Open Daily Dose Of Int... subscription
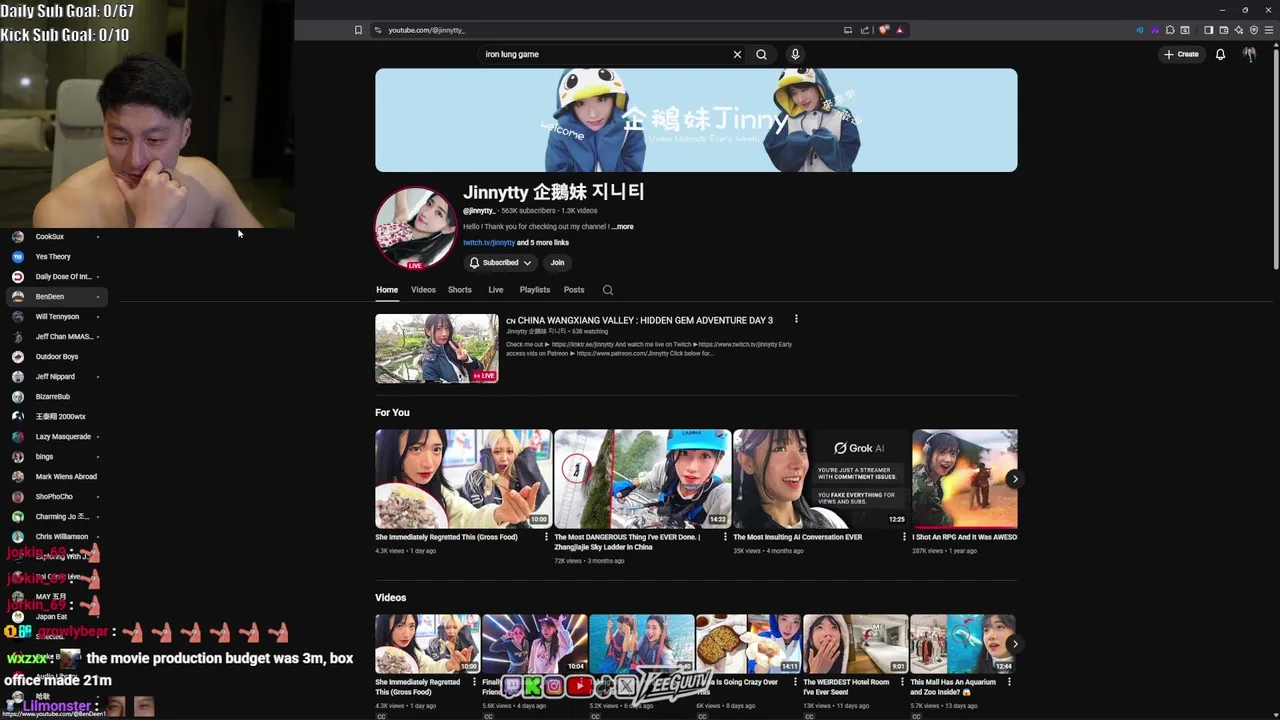1280x720 pixels. [56, 277]
